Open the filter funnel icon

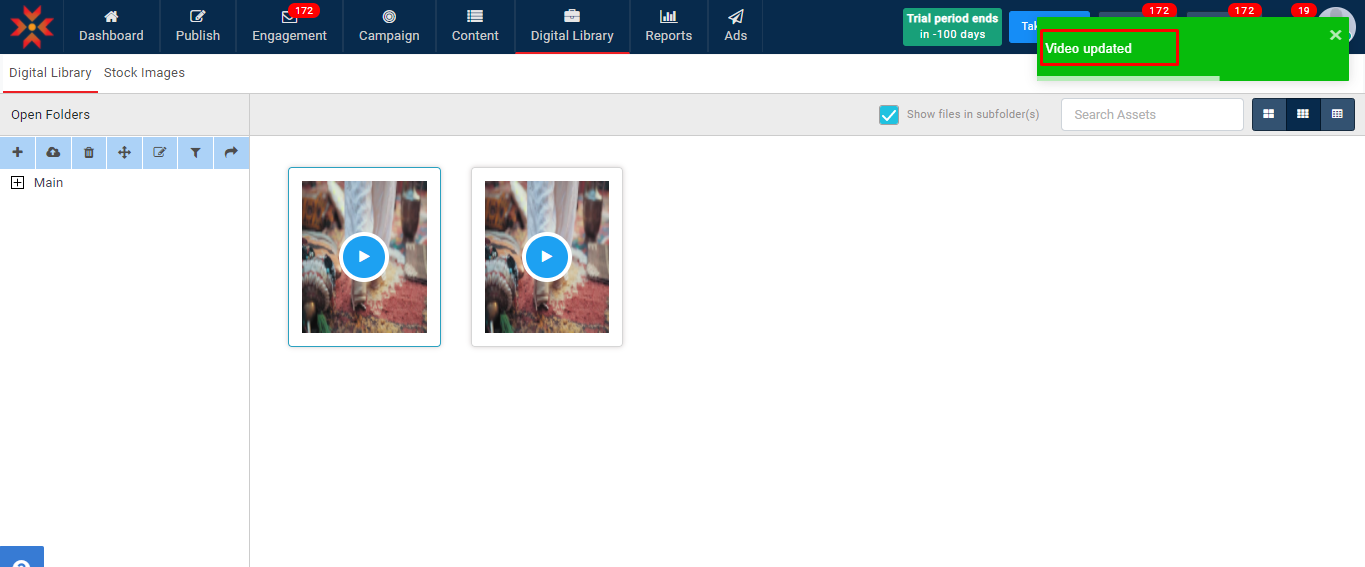(196, 153)
